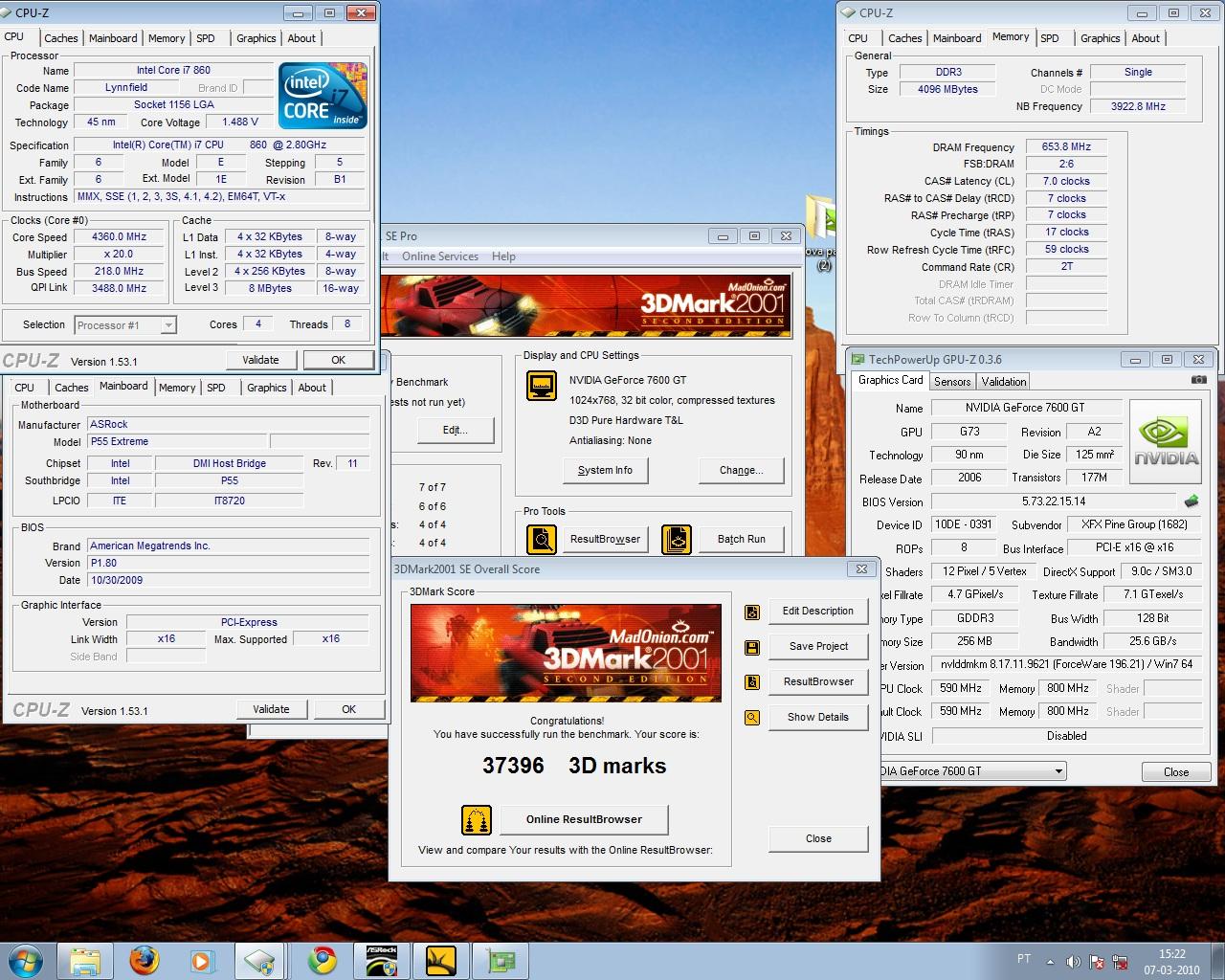Screen dimensions: 1225x980
Task: Switch to the 3DMark2001 taskbar icon
Action: click(441, 961)
